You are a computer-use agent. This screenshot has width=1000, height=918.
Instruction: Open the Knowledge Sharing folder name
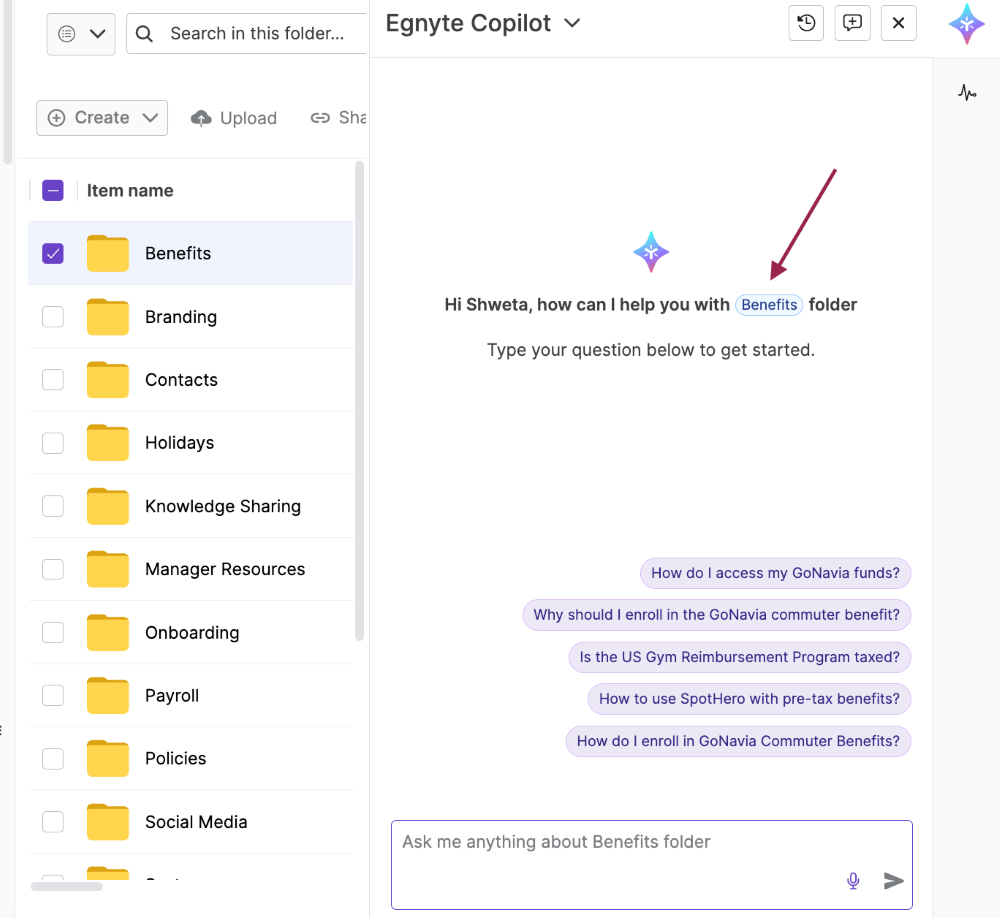(x=223, y=507)
